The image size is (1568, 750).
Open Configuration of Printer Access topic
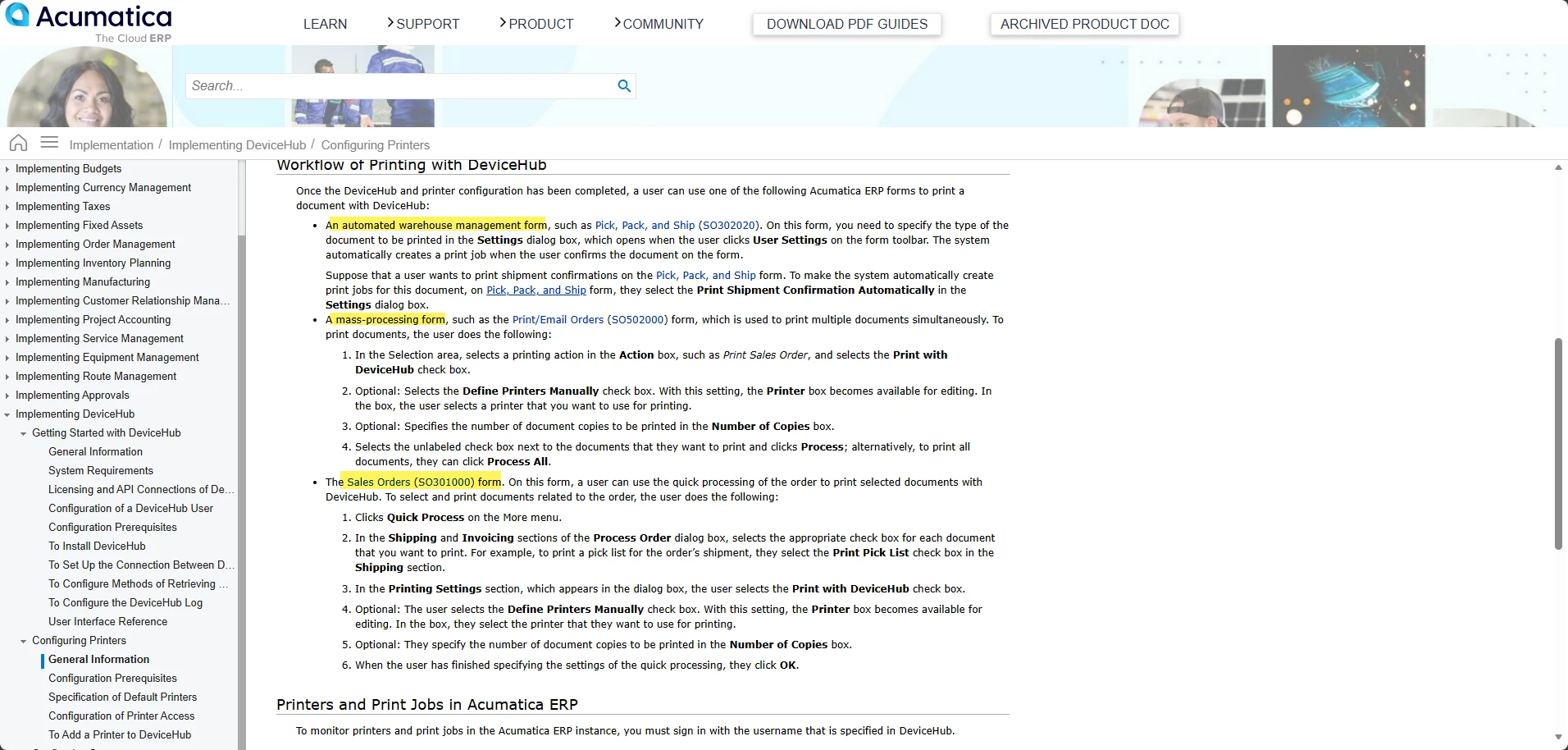[x=121, y=716]
